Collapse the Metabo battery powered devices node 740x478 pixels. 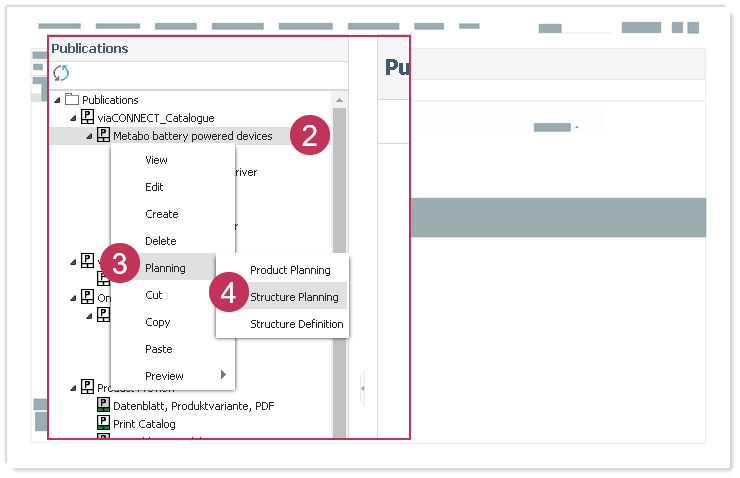coord(89,136)
